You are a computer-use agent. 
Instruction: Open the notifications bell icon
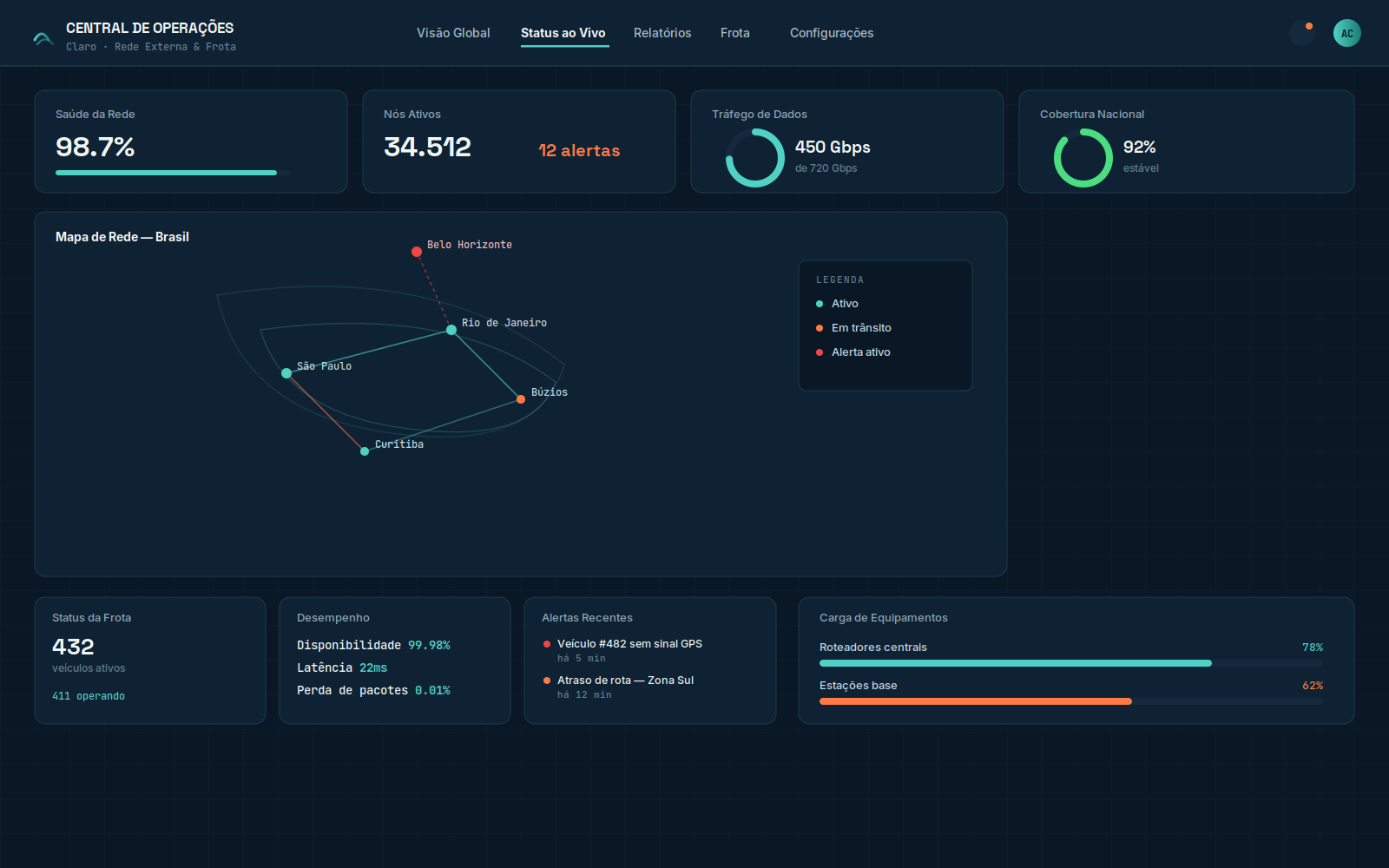click(1302, 33)
